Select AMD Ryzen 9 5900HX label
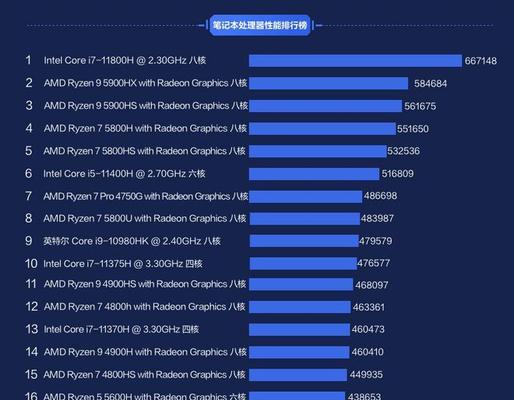The width and height of the screenshot is (514, 400). coord(145,83)
